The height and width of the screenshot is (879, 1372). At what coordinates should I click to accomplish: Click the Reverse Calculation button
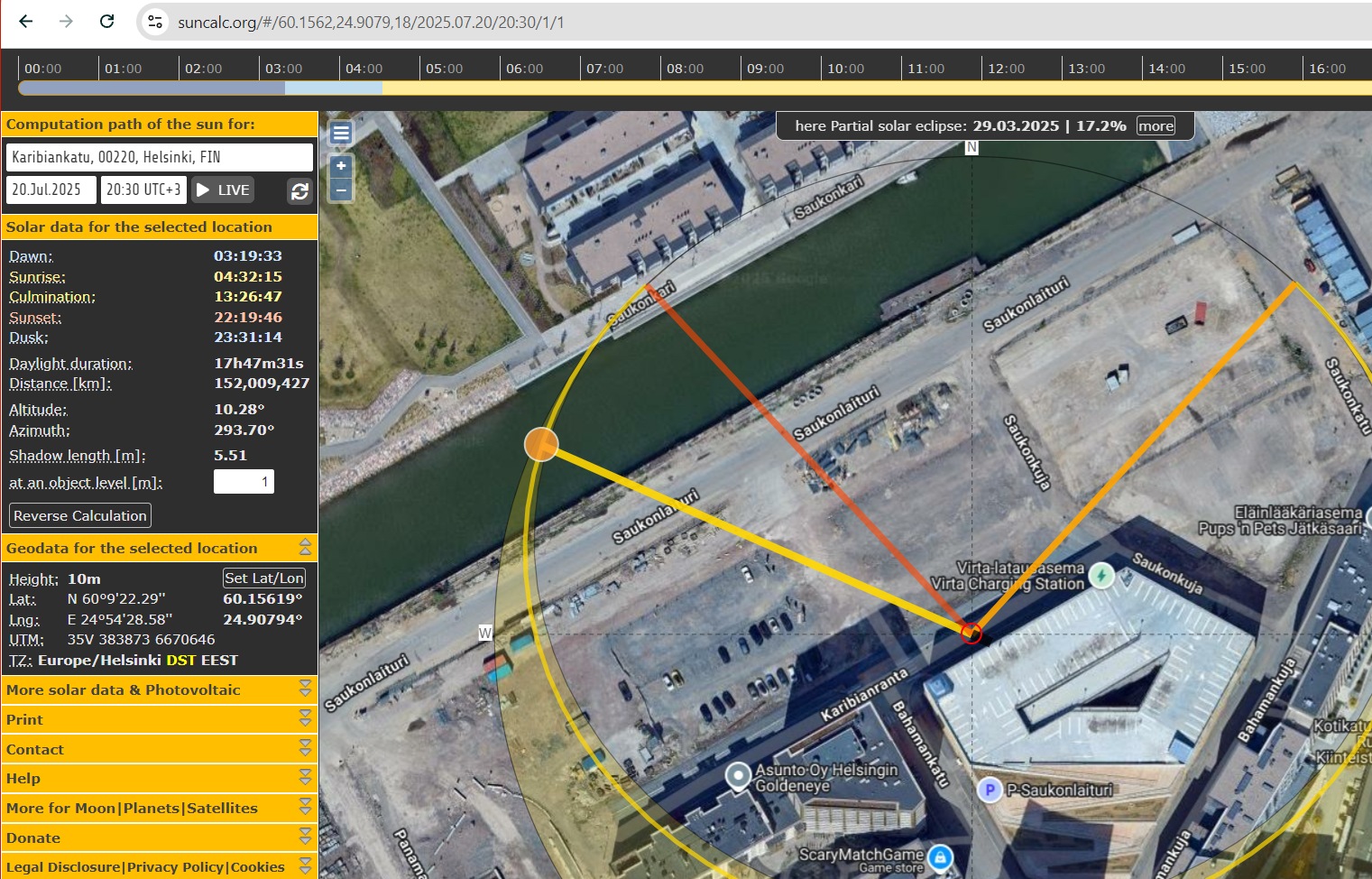pyautogui.click(x=80, y=515)
